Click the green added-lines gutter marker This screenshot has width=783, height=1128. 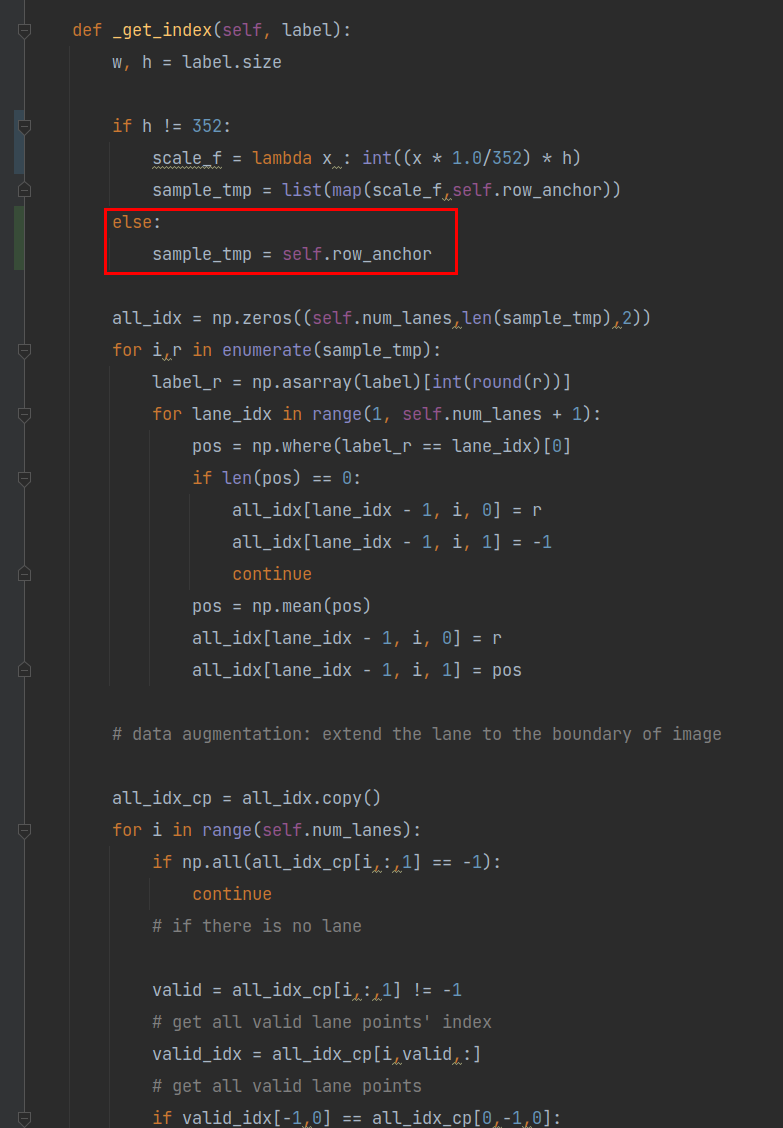click(19, 238)
